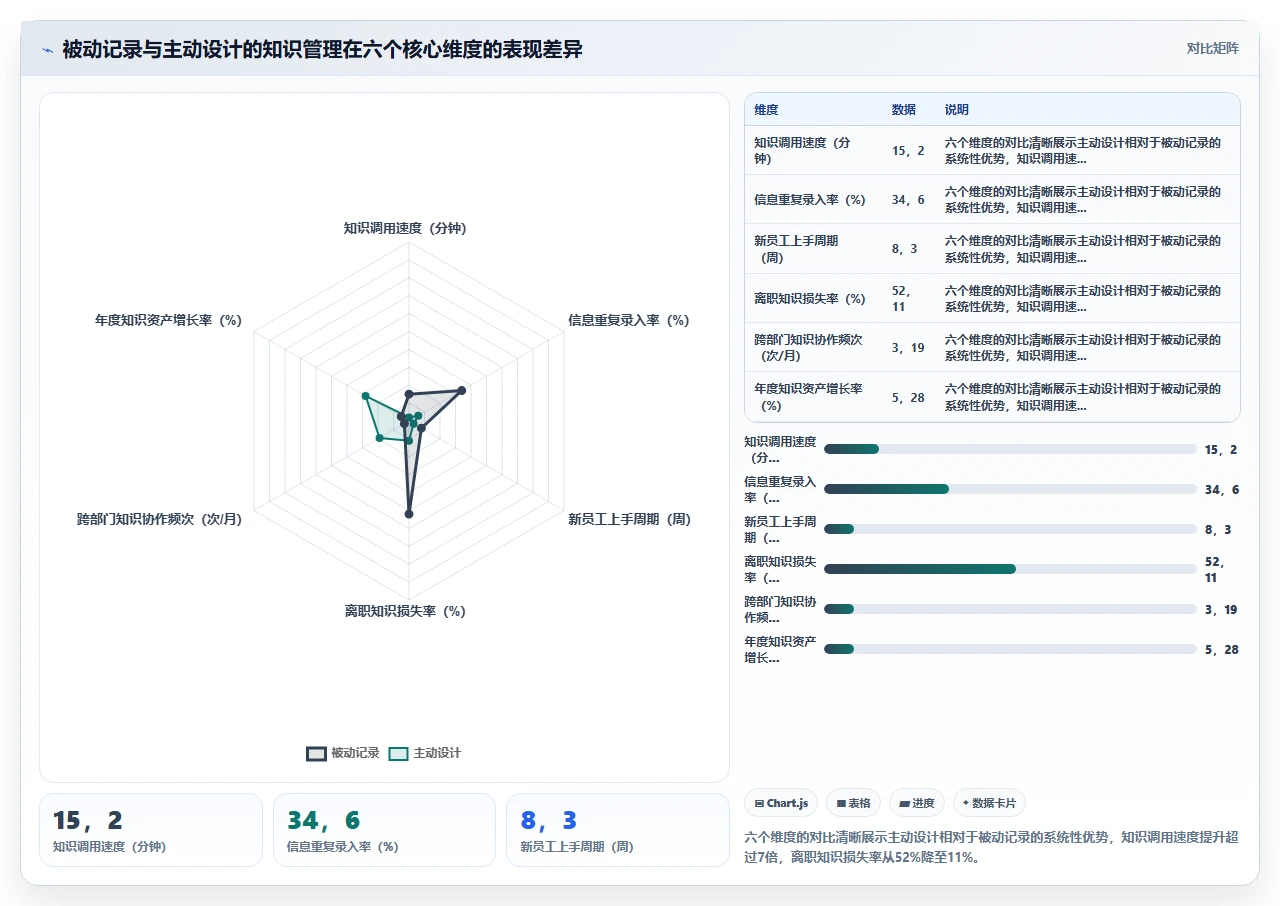Select table row 新员工上手周期（周）

pos(992,249)
